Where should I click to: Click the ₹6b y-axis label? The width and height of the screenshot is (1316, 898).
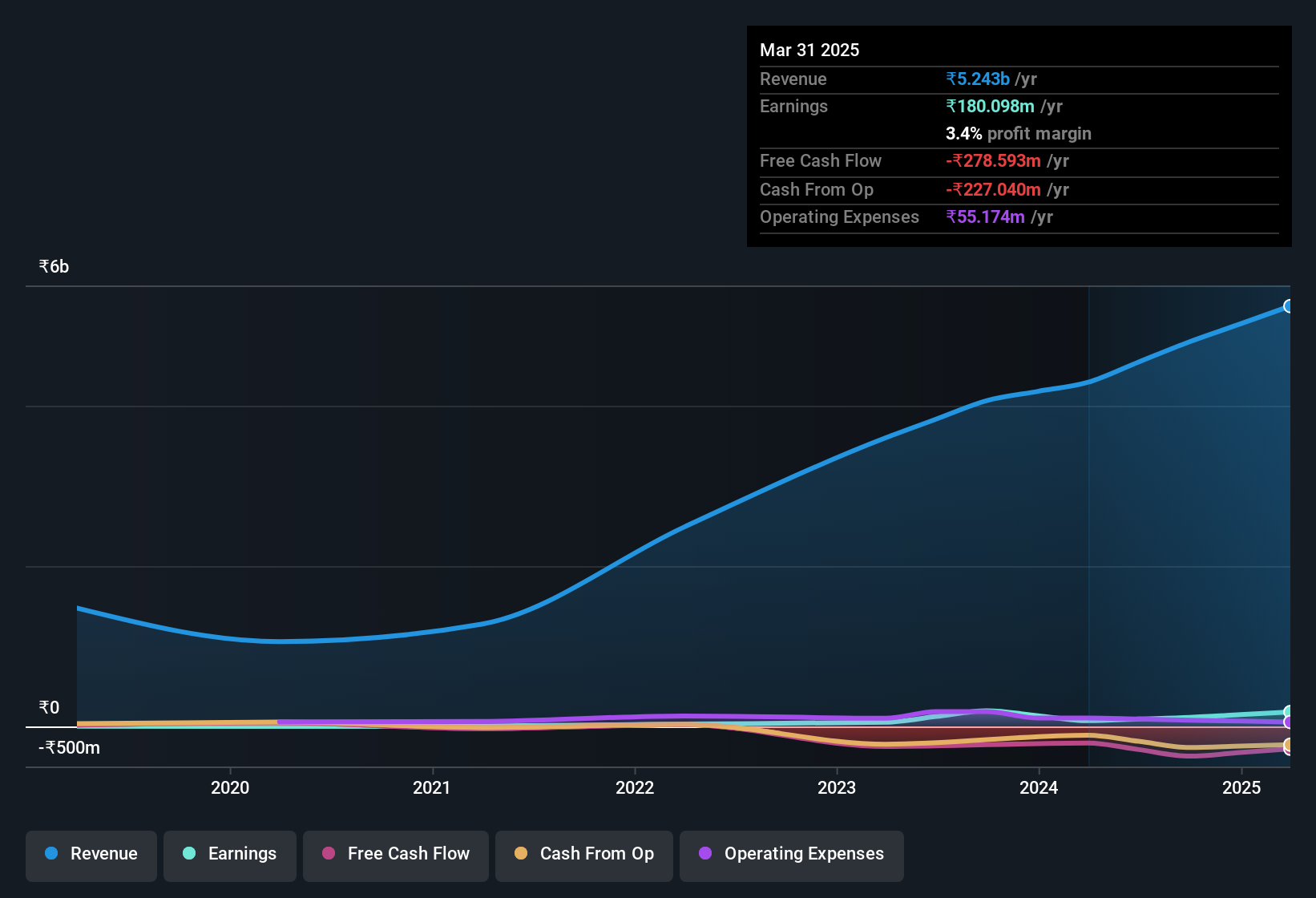click(54, 267)
